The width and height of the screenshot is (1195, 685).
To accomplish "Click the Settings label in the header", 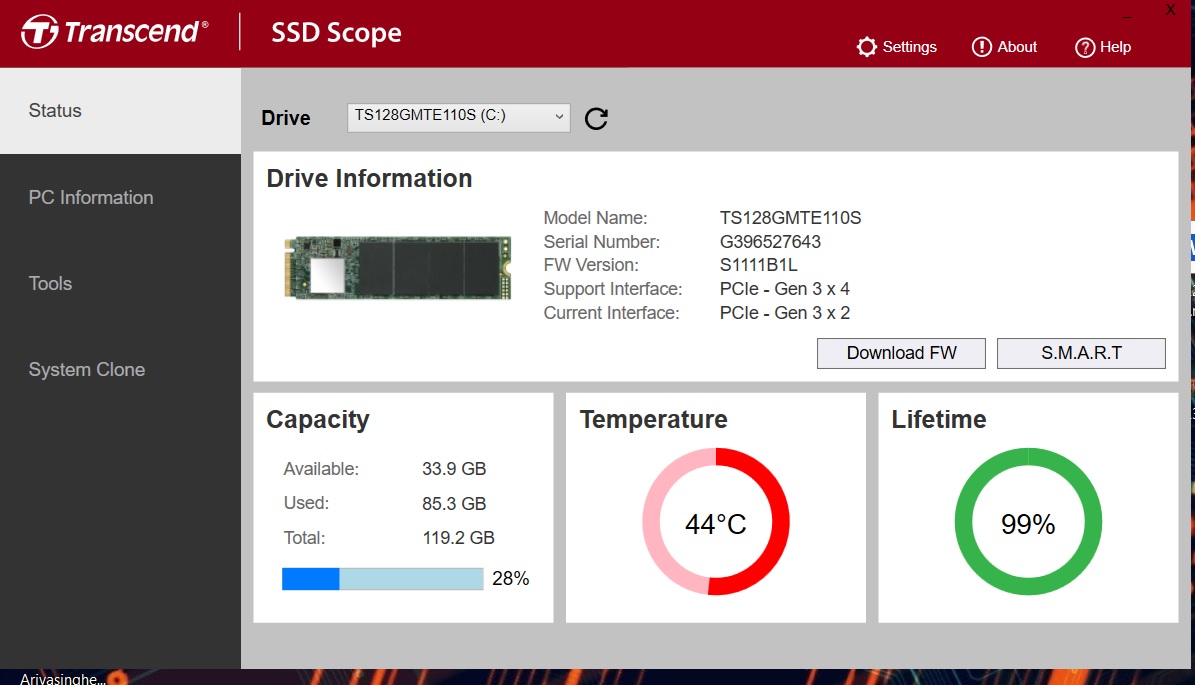I will pos(909,47).
